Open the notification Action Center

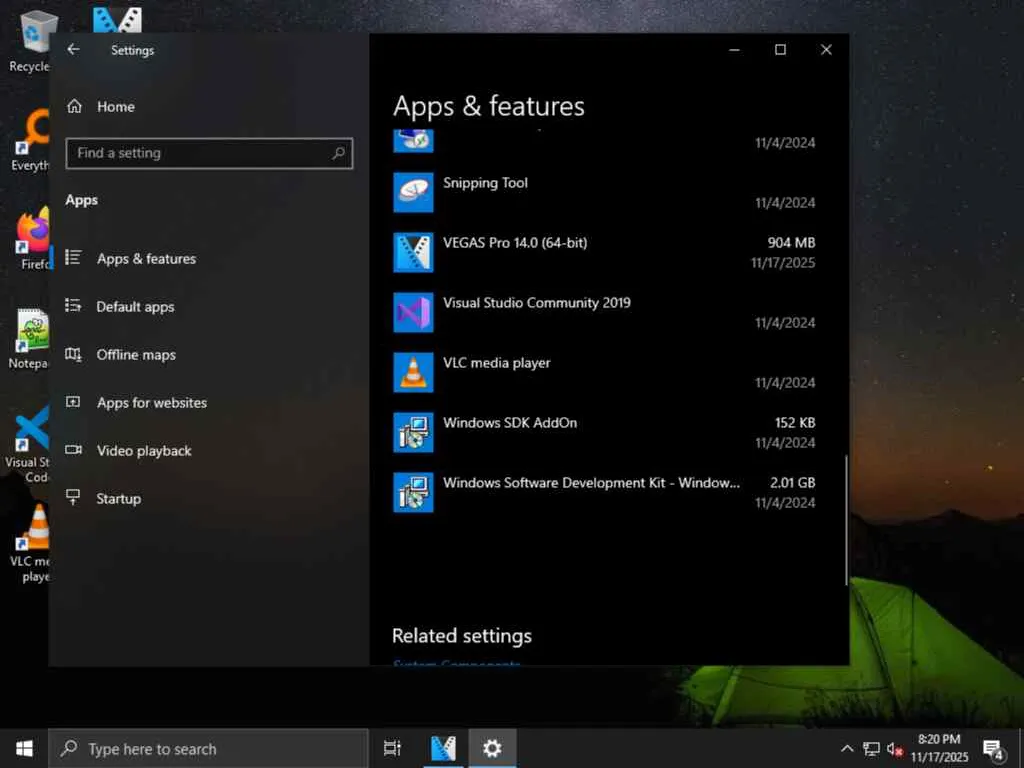click(x=994, y=750)
